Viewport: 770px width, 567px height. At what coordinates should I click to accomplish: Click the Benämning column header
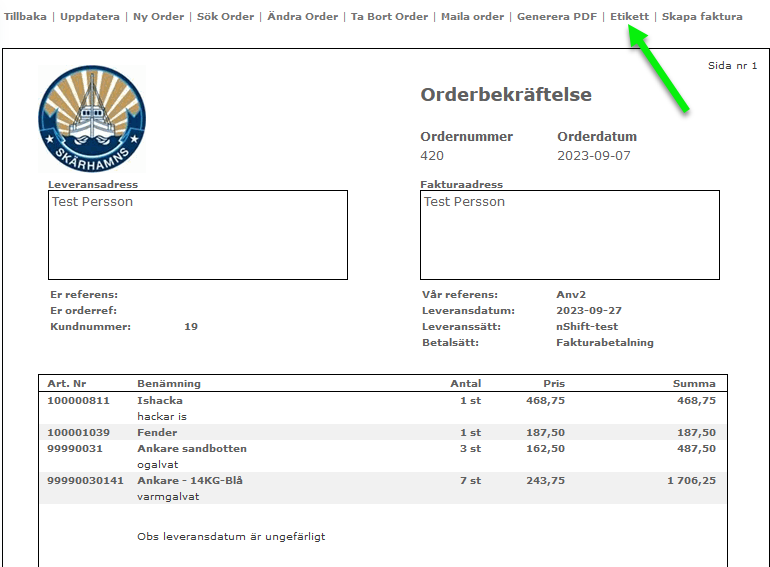[x=169, y=383]
